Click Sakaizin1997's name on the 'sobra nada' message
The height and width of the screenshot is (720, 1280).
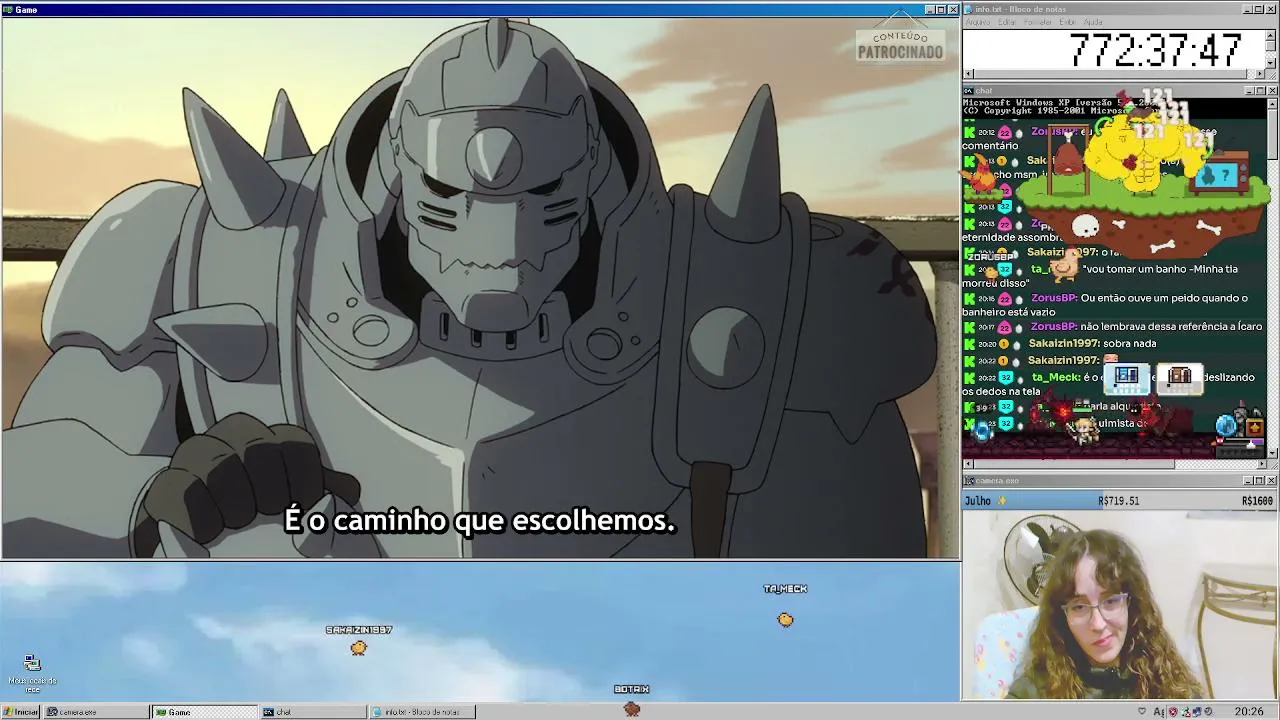(x=1064, y=344)
